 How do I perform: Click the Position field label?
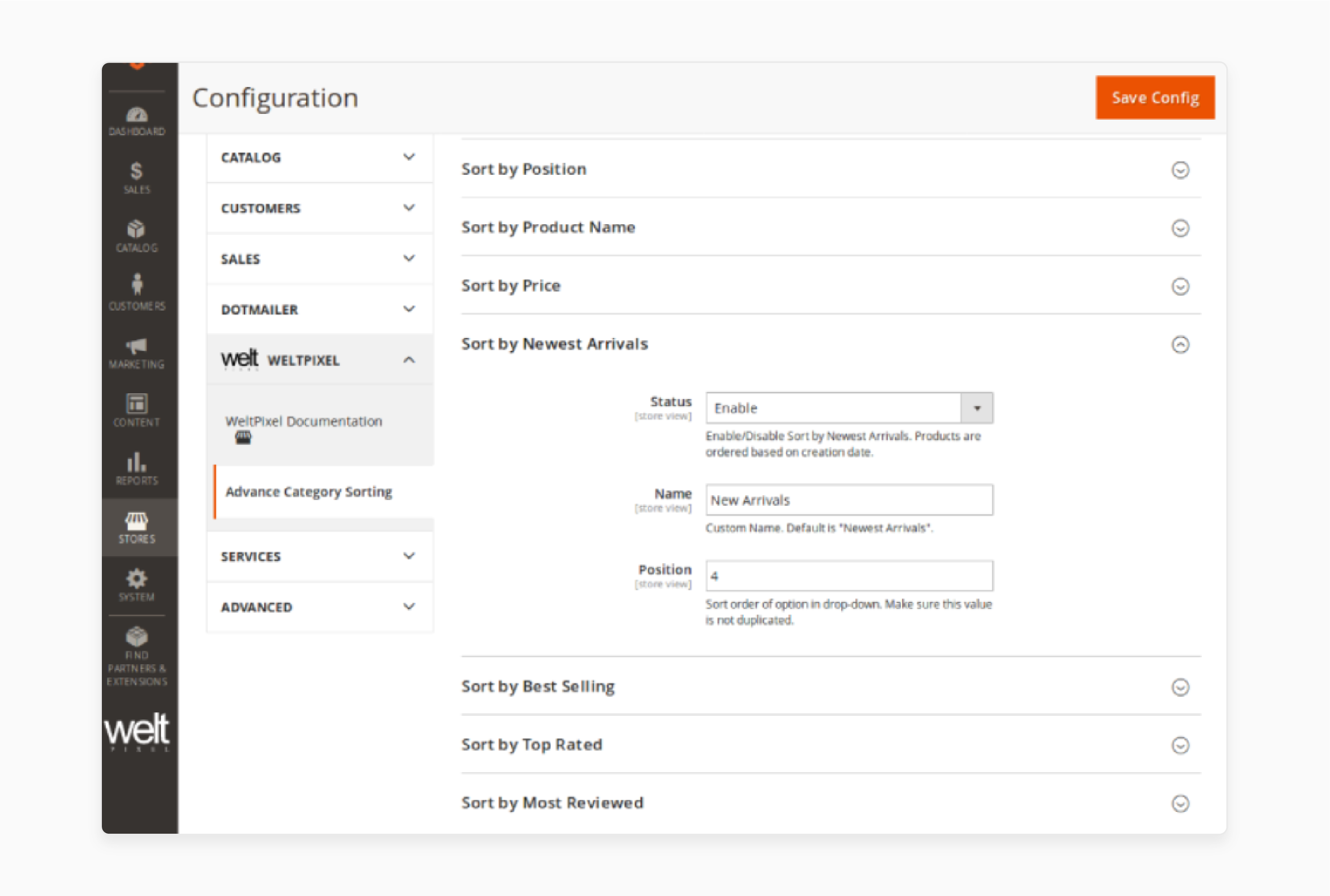click(665, 570)
